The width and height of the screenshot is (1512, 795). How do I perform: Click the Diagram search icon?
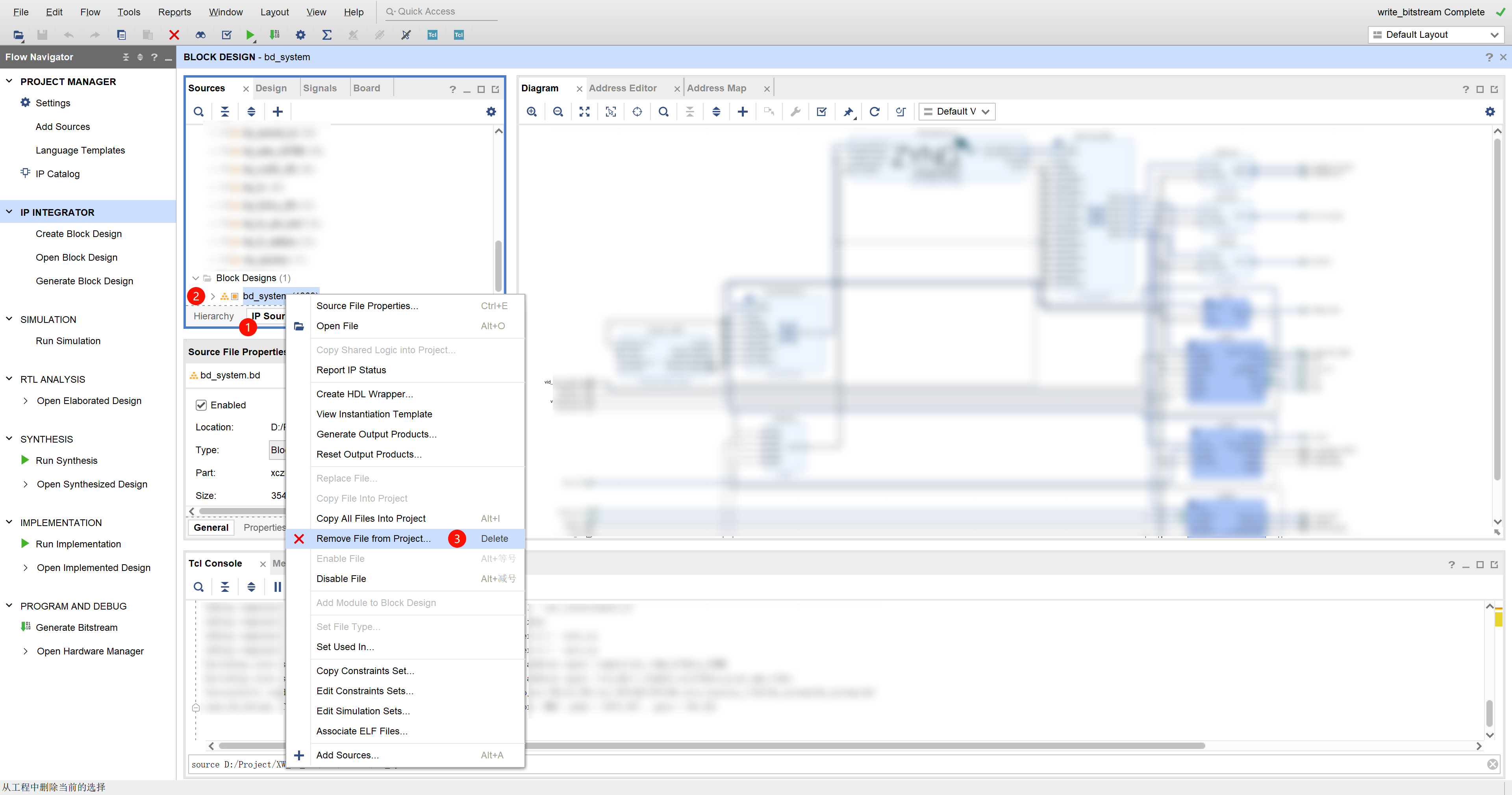tap(664, 111)
